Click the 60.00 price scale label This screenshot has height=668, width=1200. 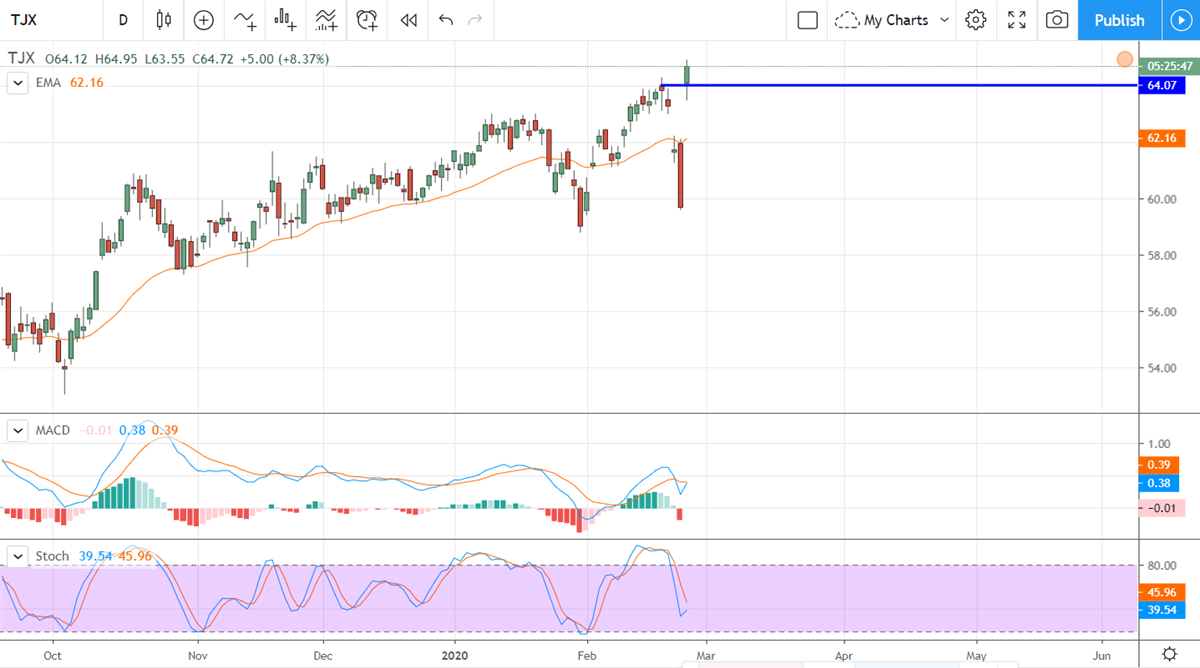1161,199
